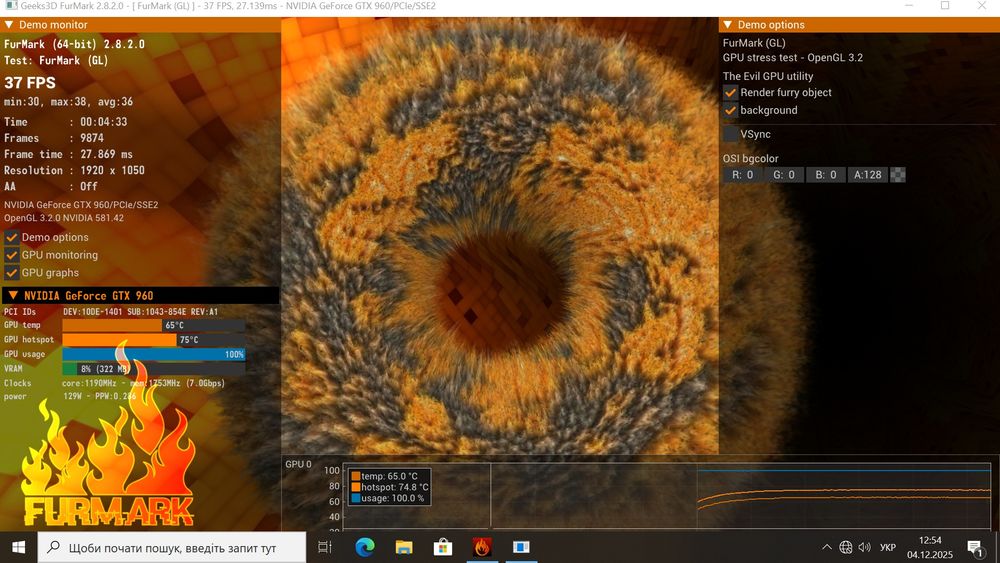Image resolution: width=1000 pixels, height=563 pixels.
Task: Click the R: 0 color value field
Action: point(742,175)
